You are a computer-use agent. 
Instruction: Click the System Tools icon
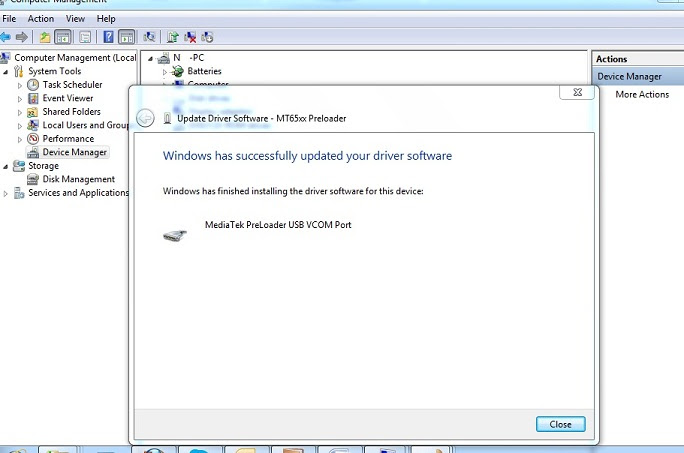pos(19,71)
